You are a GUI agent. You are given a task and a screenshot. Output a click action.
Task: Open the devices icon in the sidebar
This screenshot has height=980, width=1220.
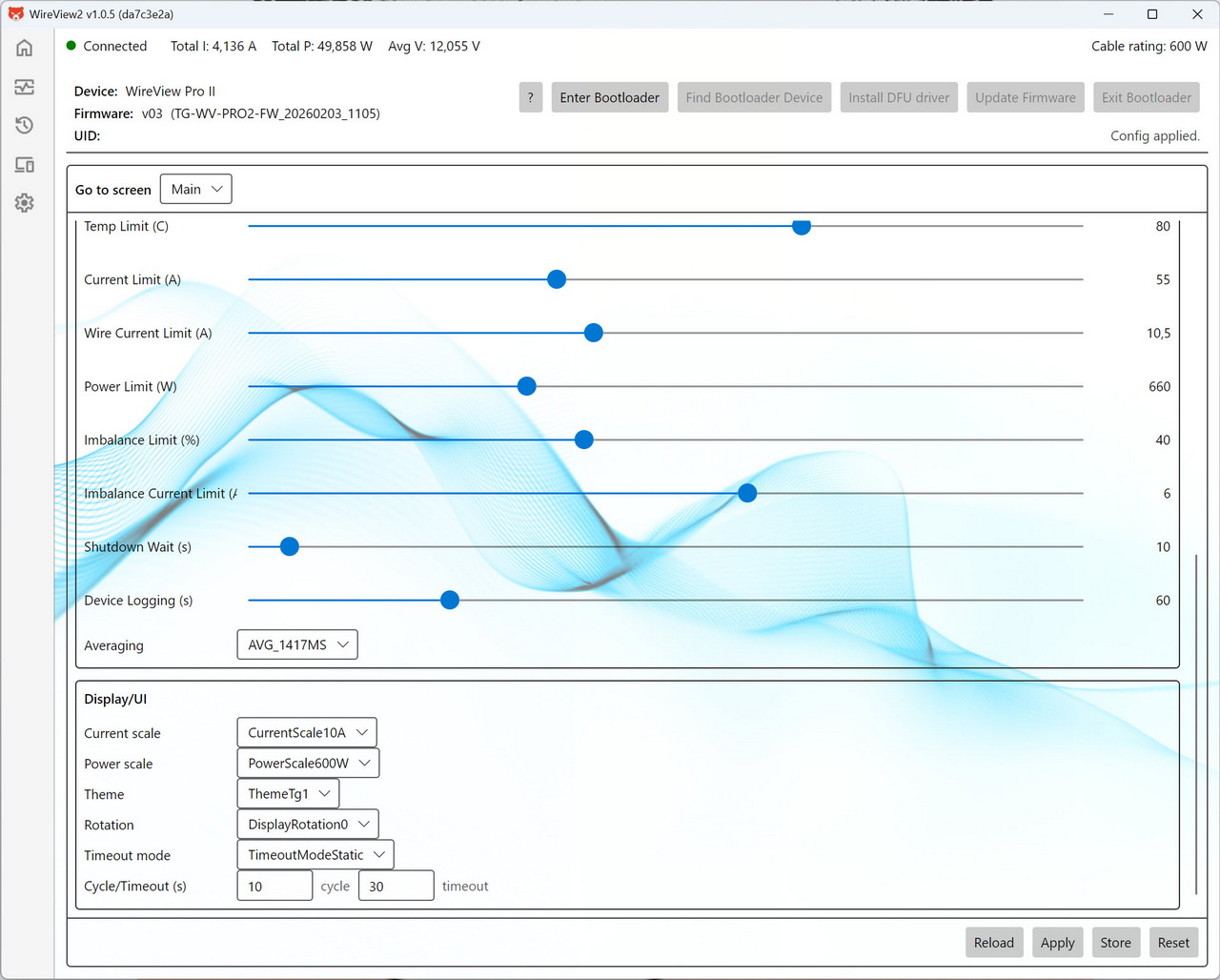(25, 165)
